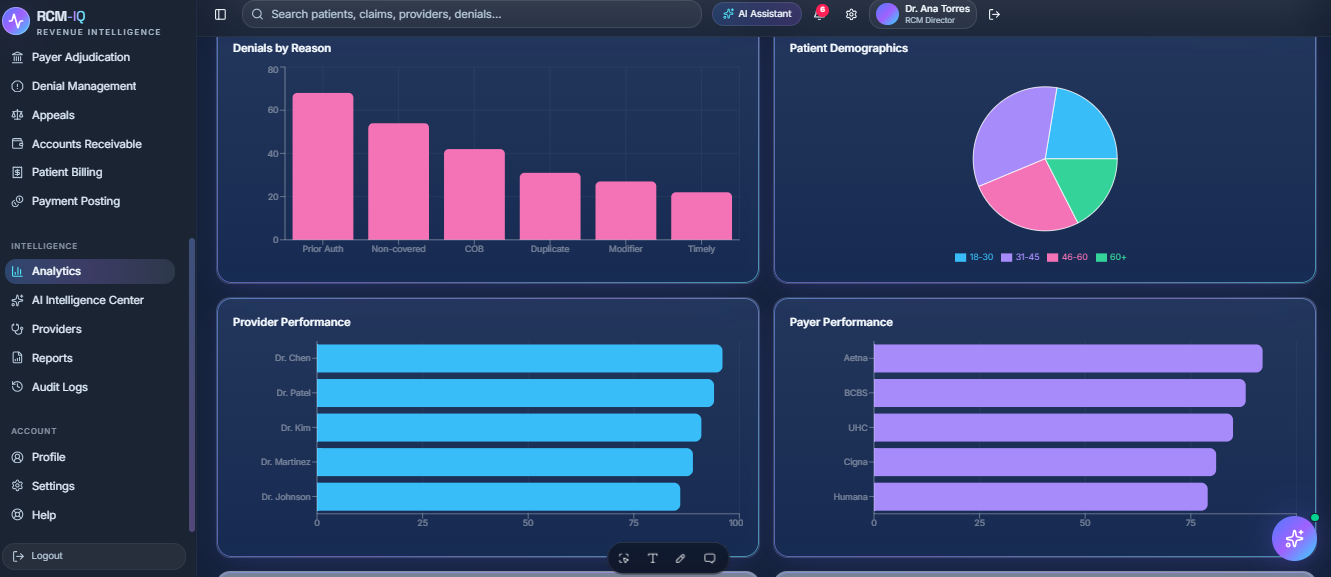Click the Humana payer performance bar

[x=1041, y=497]
